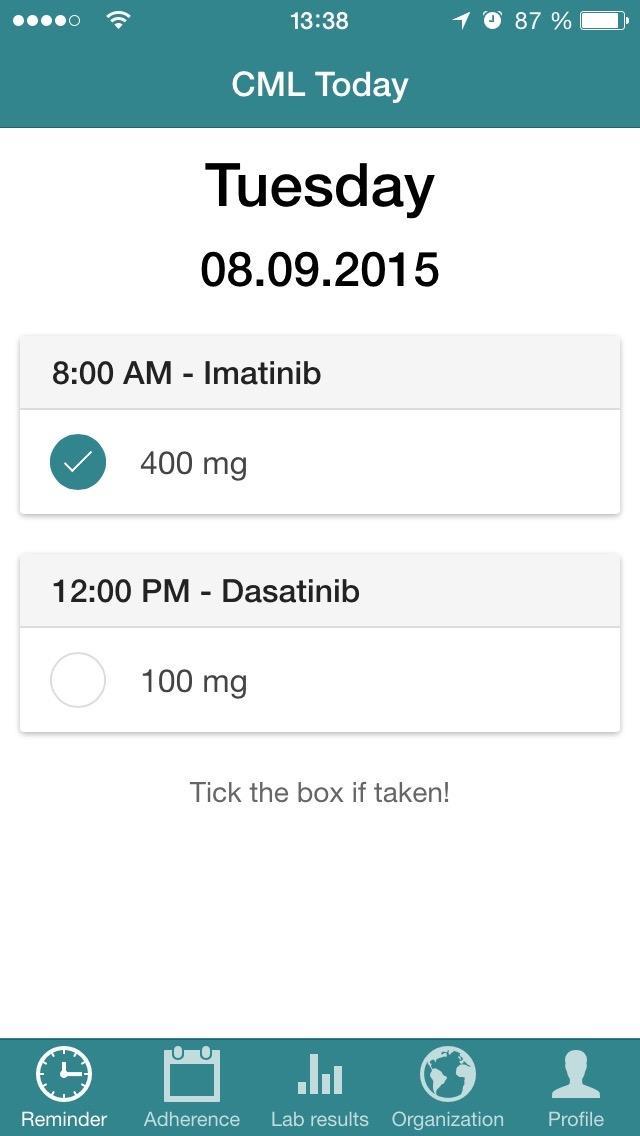Open the Organization globe icon

pos(447,1075)
